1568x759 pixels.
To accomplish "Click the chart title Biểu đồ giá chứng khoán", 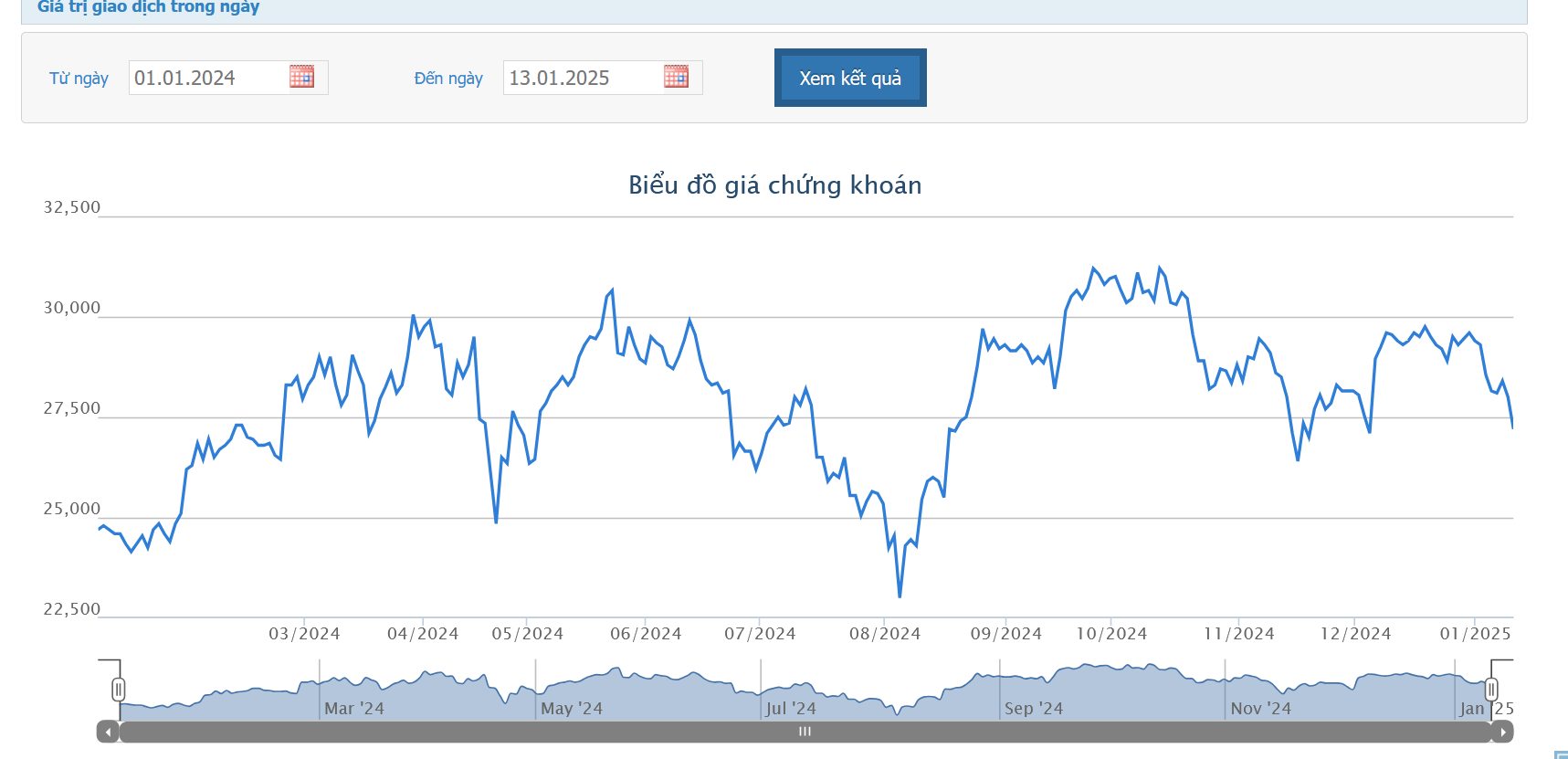I will [775, 184].
